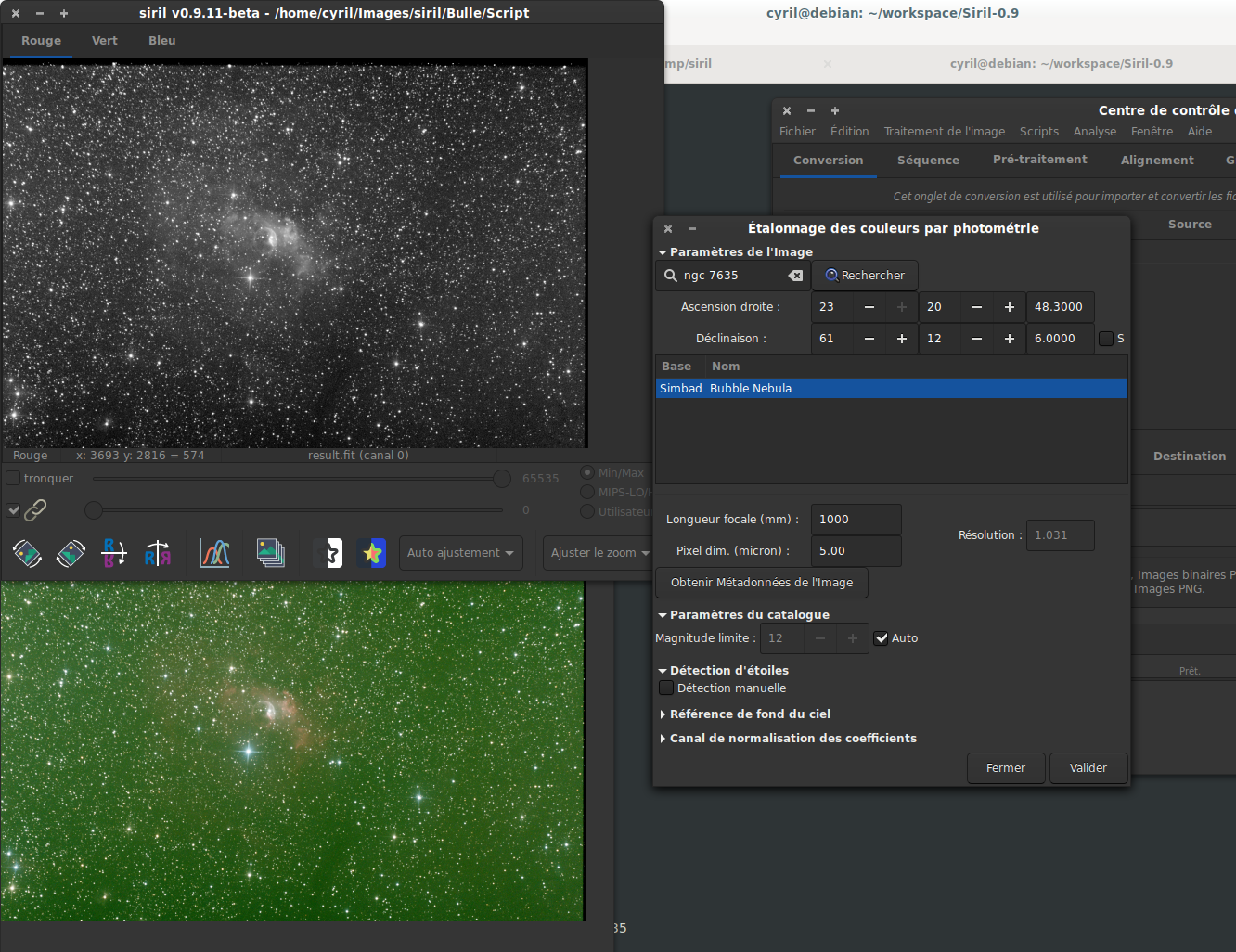
Task: Click the upper cut-off slider handle
Action: (x=502, y=479)
